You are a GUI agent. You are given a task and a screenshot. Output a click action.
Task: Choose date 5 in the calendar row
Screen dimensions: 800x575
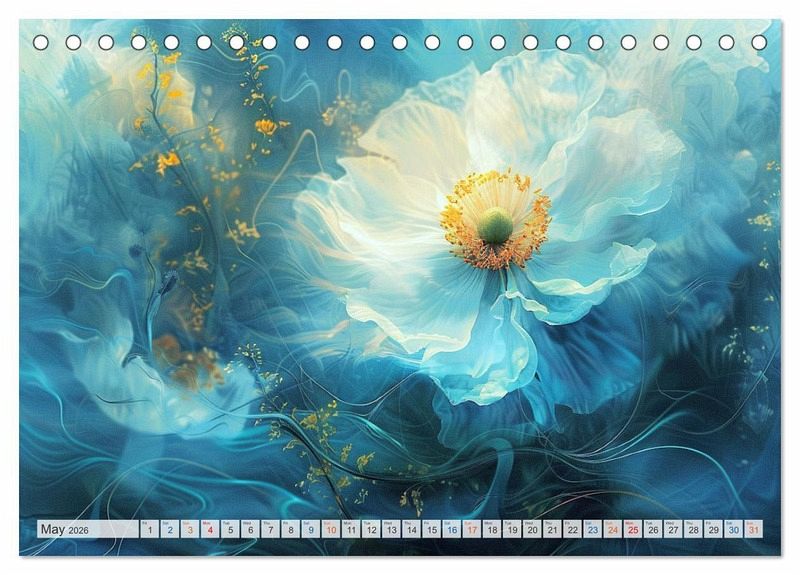(230, 529)
